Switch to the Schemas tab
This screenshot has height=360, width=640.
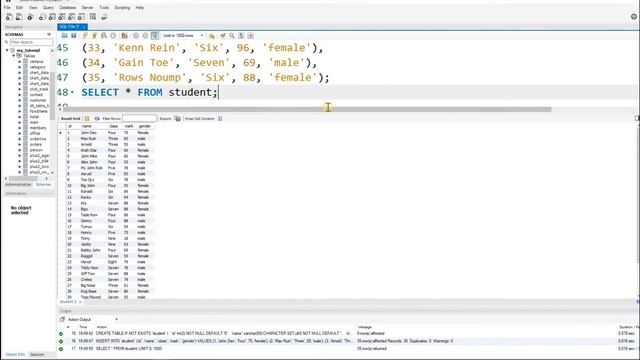[43, 185]
